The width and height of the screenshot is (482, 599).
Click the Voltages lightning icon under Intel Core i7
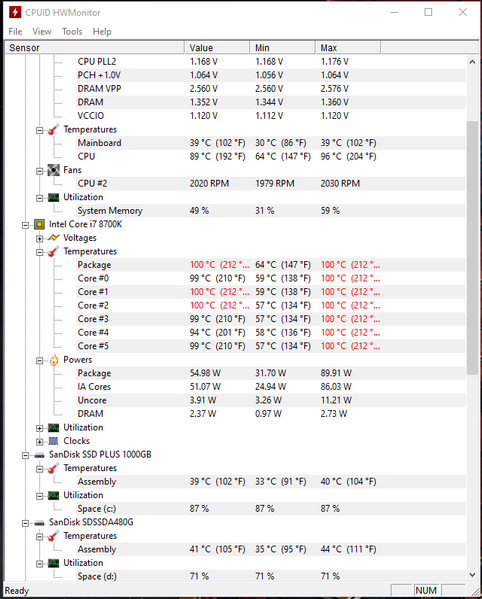click(x=54, y=238)
